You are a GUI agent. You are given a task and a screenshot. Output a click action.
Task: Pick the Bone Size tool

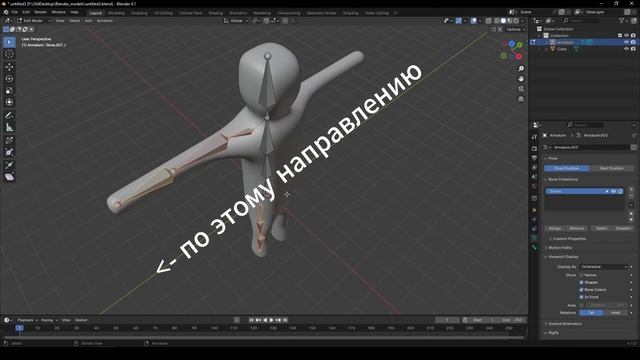9,152
